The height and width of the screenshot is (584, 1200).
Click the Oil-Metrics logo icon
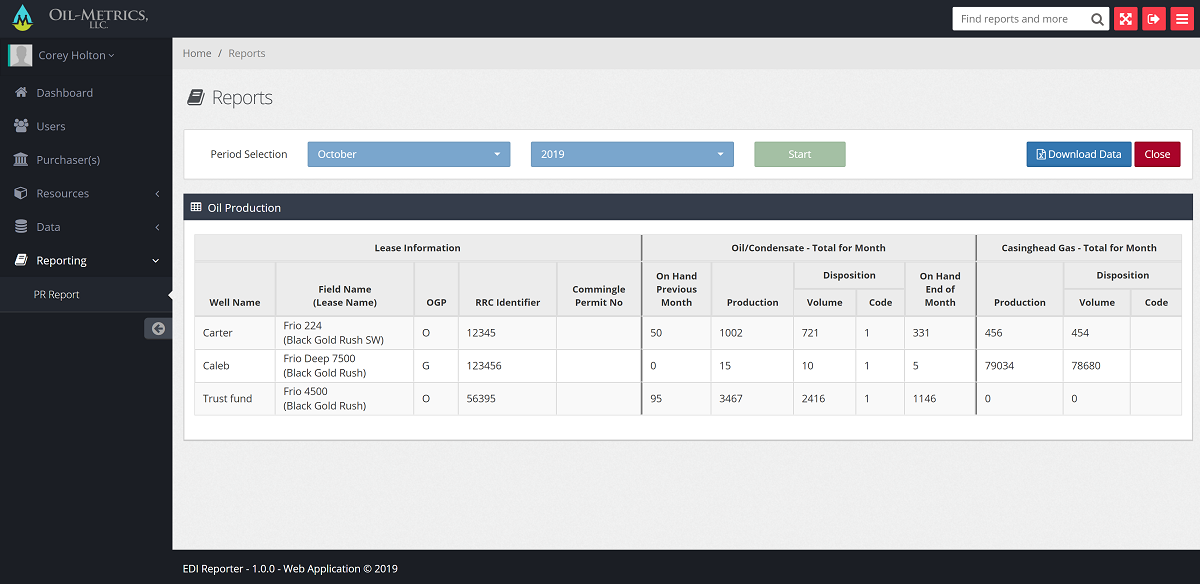[22, 18]
